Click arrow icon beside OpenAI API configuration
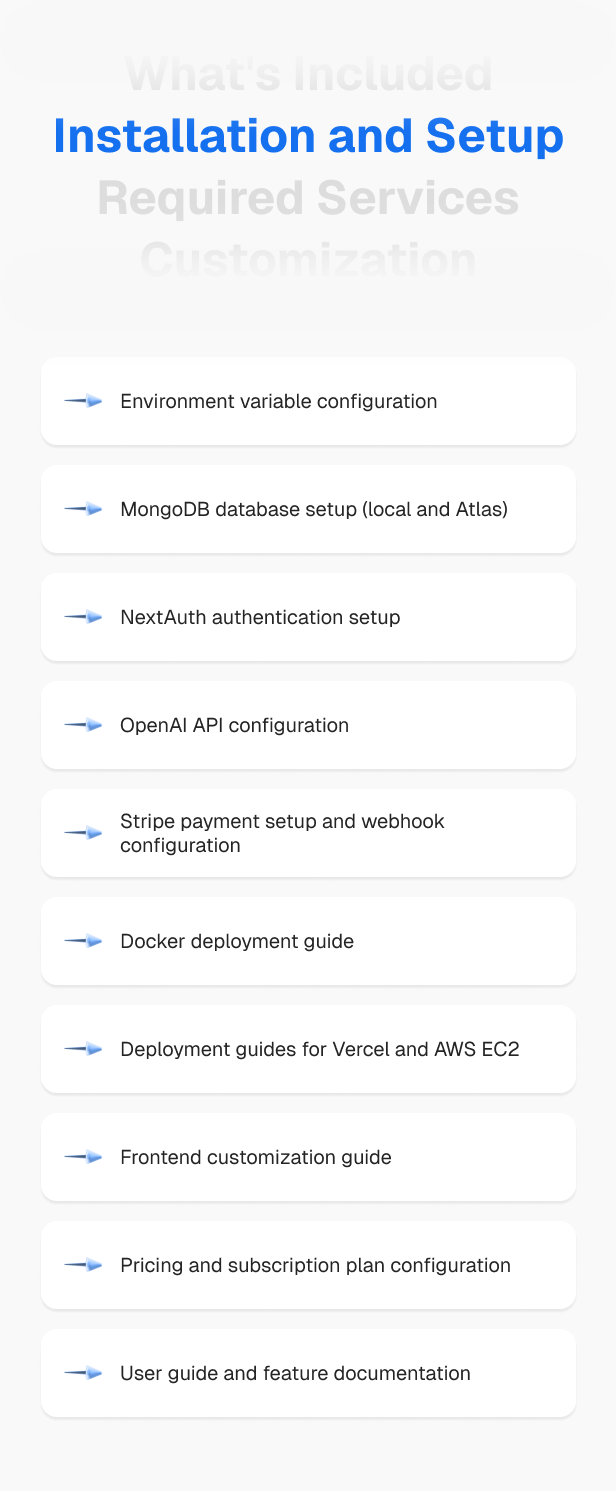The width and height of the screenshot is (616, 1491). (x=84, y=725)
